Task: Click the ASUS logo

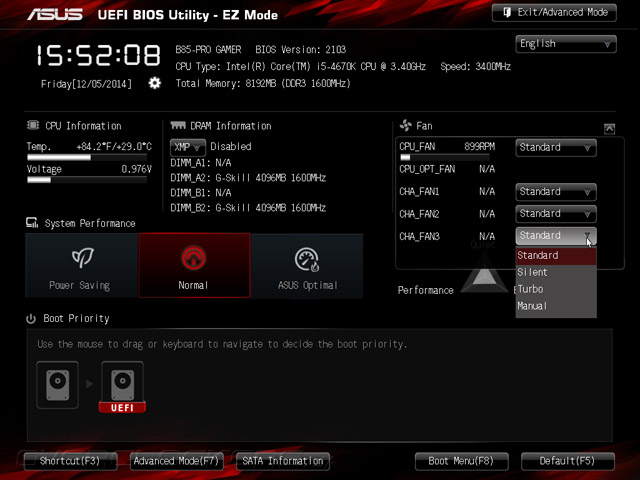Action: point(55,15)
